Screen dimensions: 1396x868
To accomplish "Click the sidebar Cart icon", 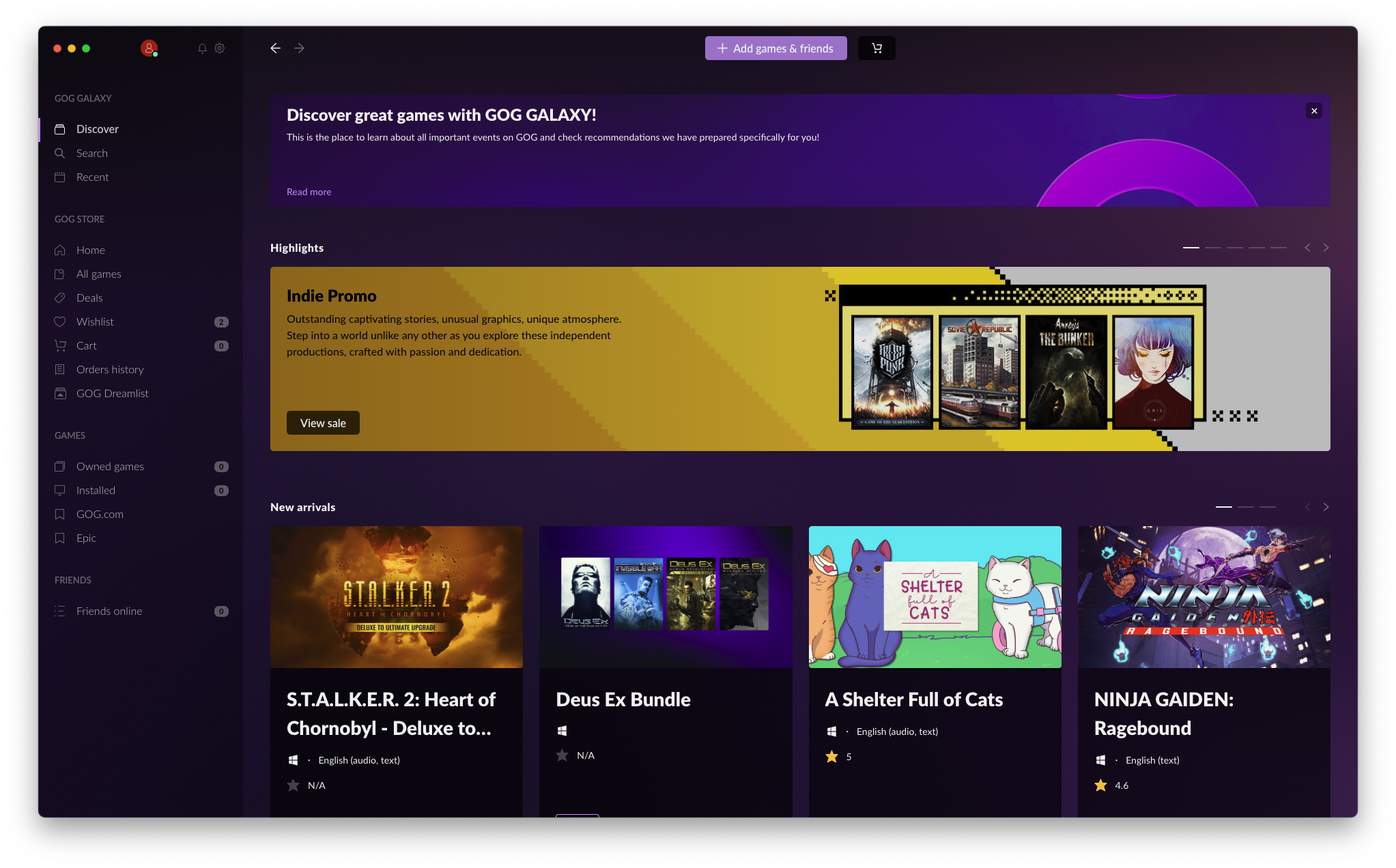I will (x=60, y=345).
